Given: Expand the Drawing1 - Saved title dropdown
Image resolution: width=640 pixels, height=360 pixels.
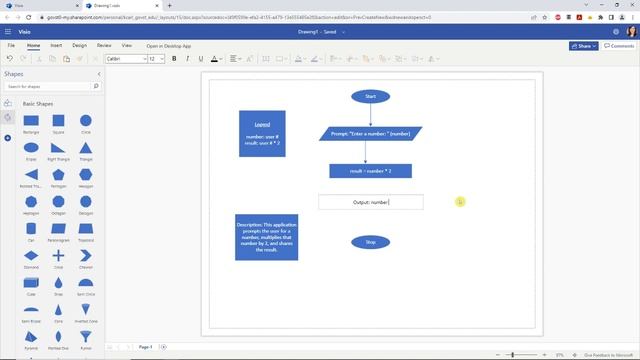Looking at the screenshot, I should point(343,32).
